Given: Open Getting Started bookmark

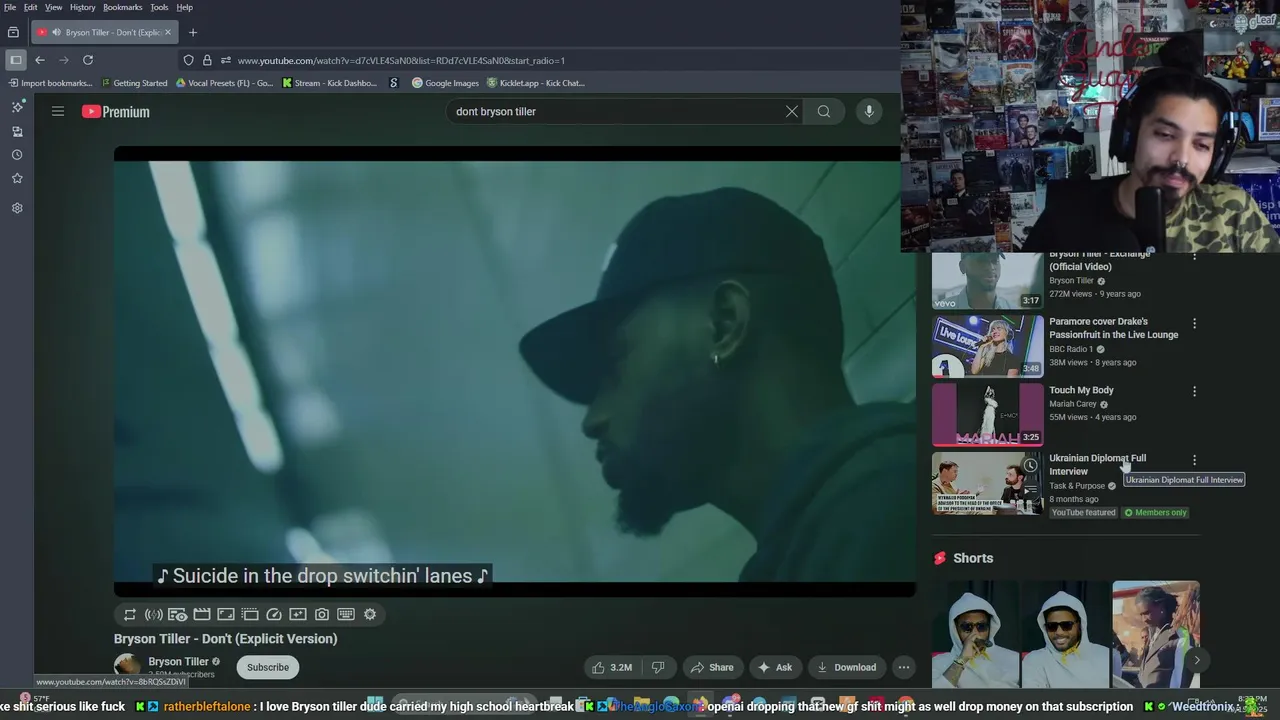Looking at the screenshot, I should [x=134, y=83].
